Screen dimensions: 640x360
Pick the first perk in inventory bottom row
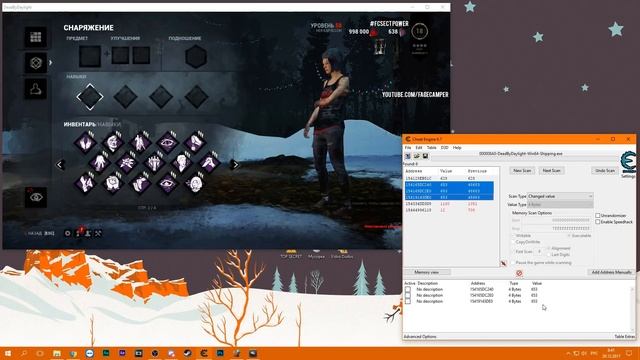(85, 183)
